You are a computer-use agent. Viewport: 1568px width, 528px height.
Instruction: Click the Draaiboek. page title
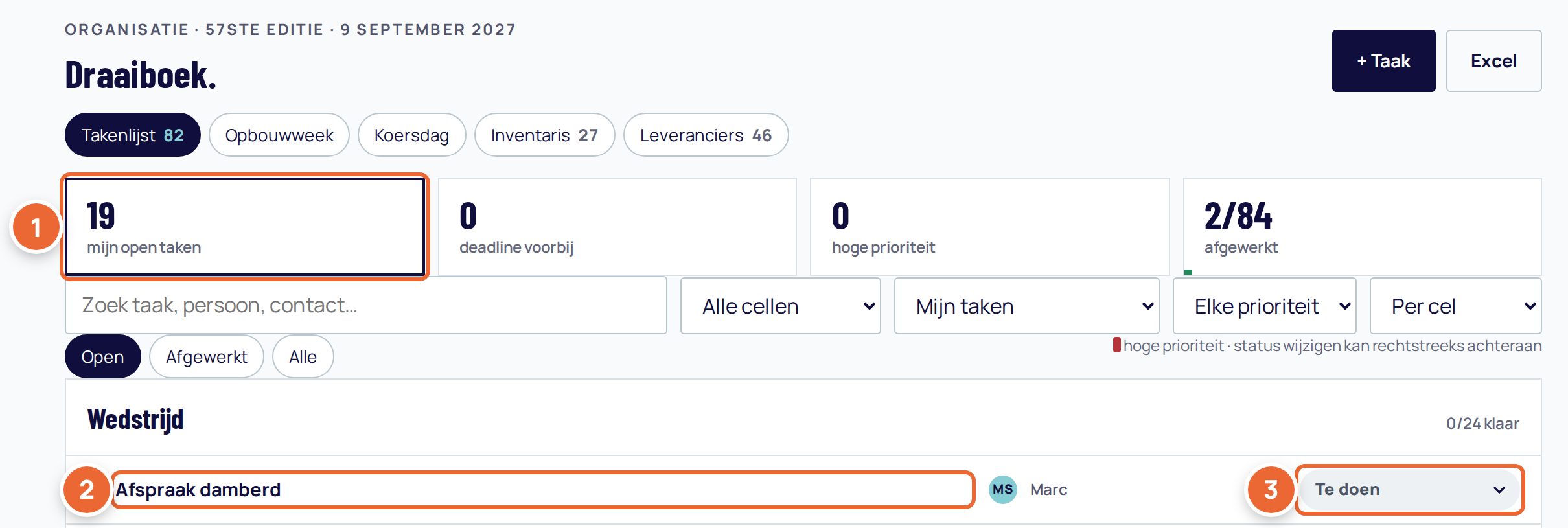(141, 75)
